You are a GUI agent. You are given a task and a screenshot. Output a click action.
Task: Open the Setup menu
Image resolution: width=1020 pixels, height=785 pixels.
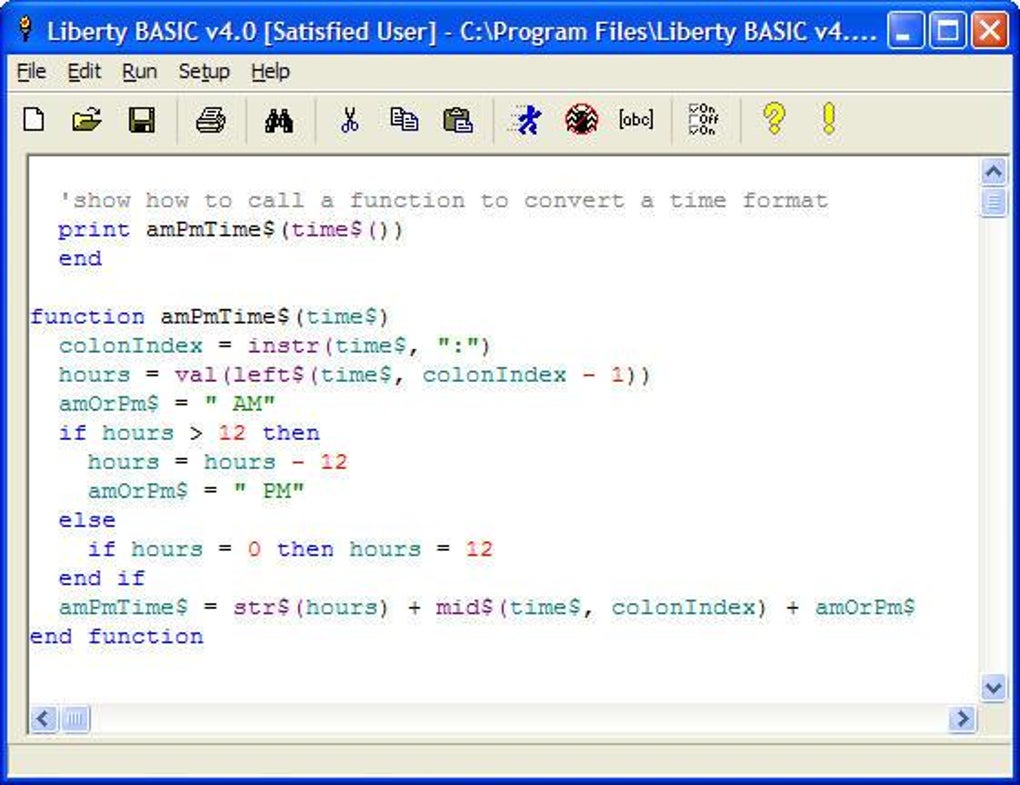pyautogui.click(x=204, y=72)
